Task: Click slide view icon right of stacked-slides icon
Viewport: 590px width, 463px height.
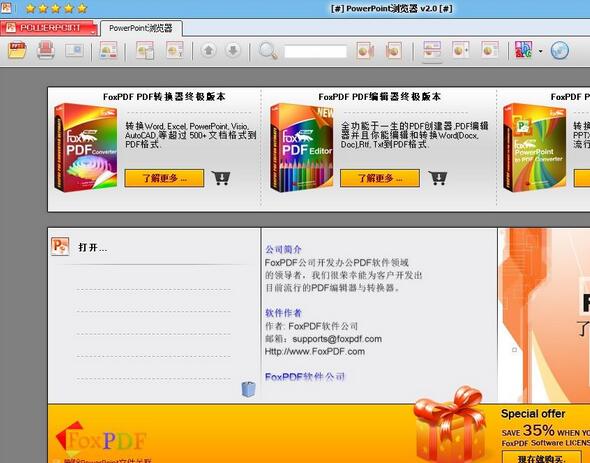Action: pos(461,50)
